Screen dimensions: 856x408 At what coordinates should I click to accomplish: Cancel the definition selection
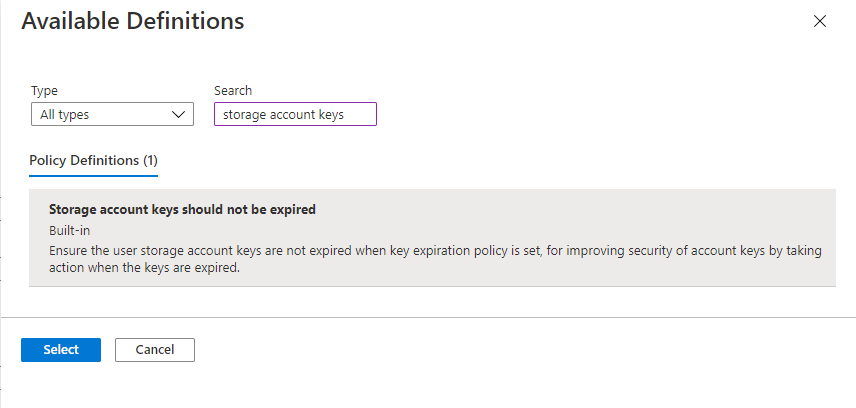[155, 349]
